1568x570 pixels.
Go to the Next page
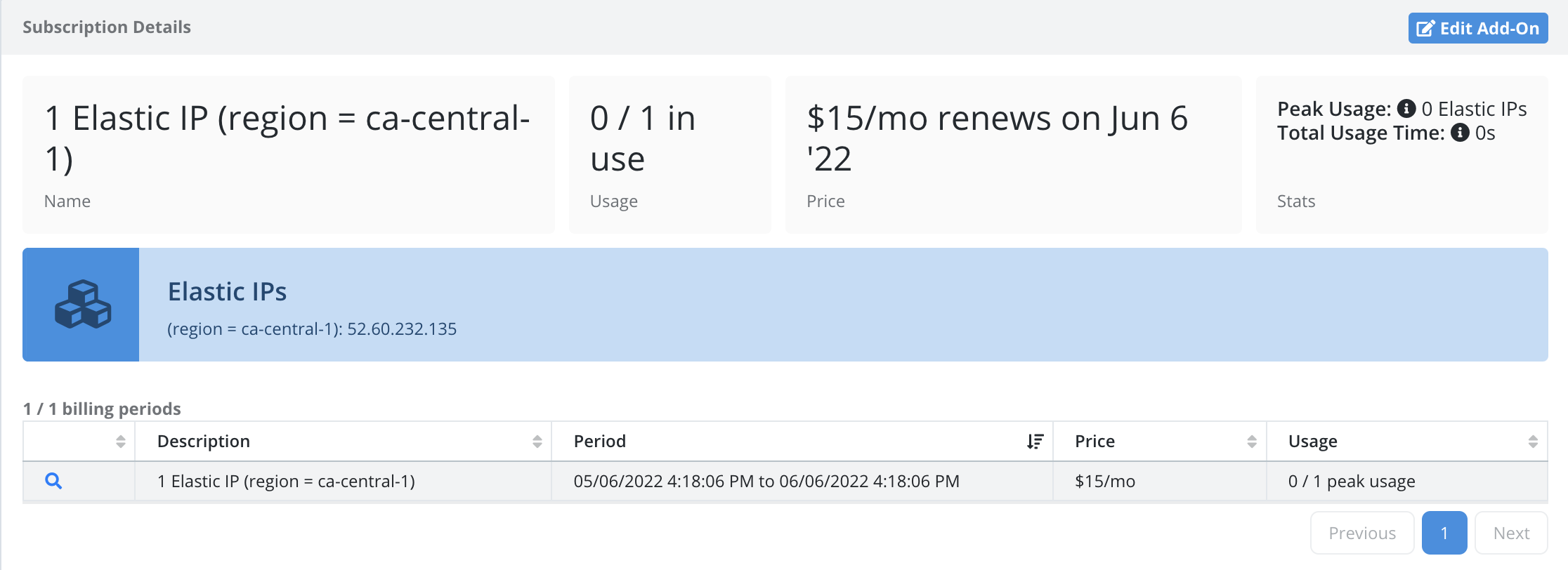pos(1511,533)
